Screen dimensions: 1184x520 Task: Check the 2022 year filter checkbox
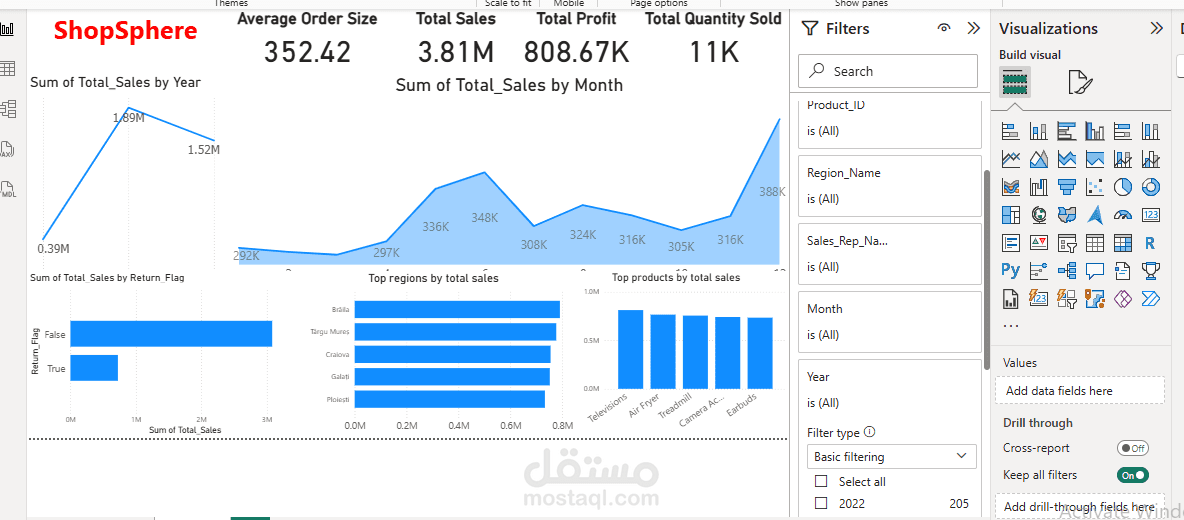point(822,503)
